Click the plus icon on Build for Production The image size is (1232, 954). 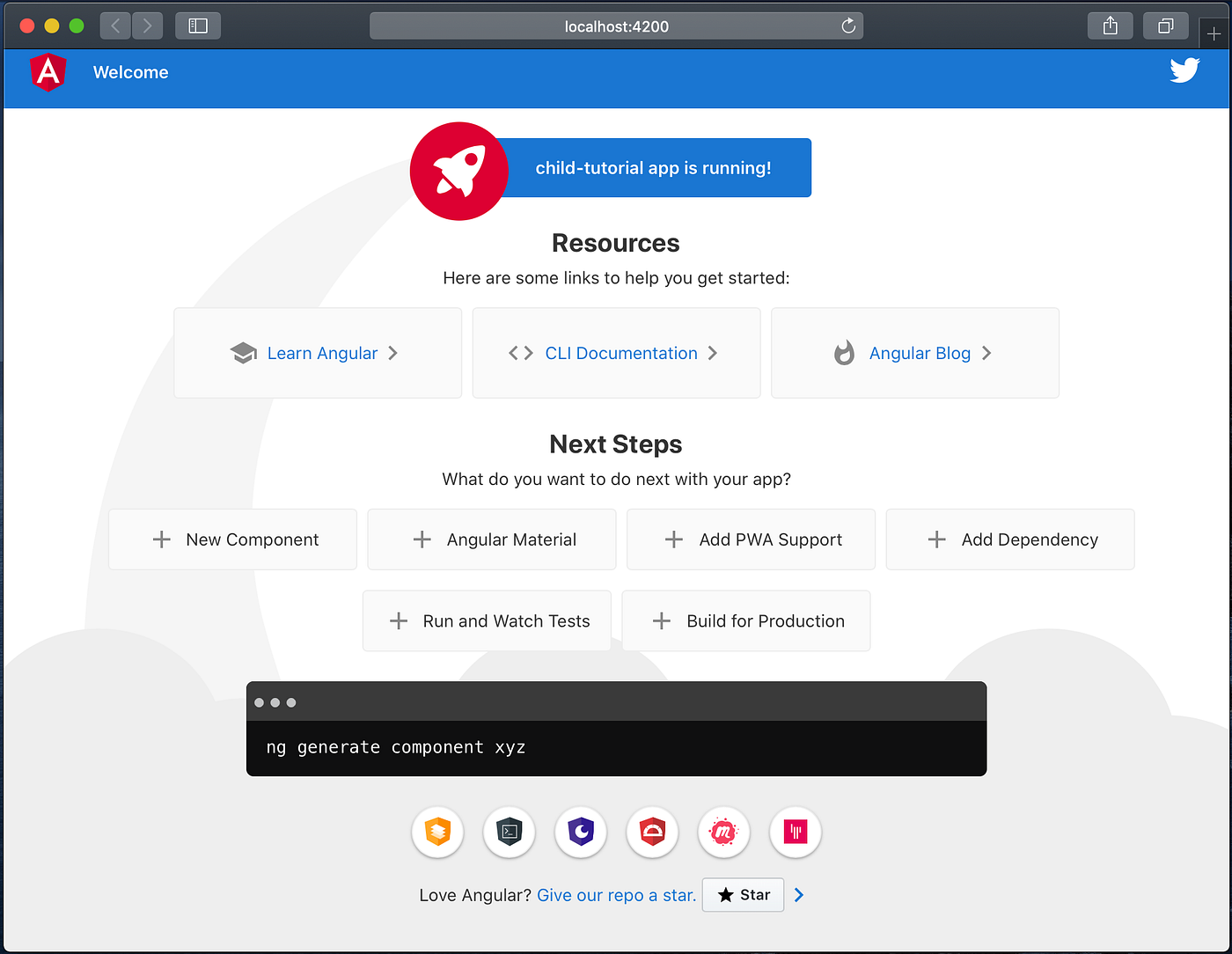coord(662,621)
